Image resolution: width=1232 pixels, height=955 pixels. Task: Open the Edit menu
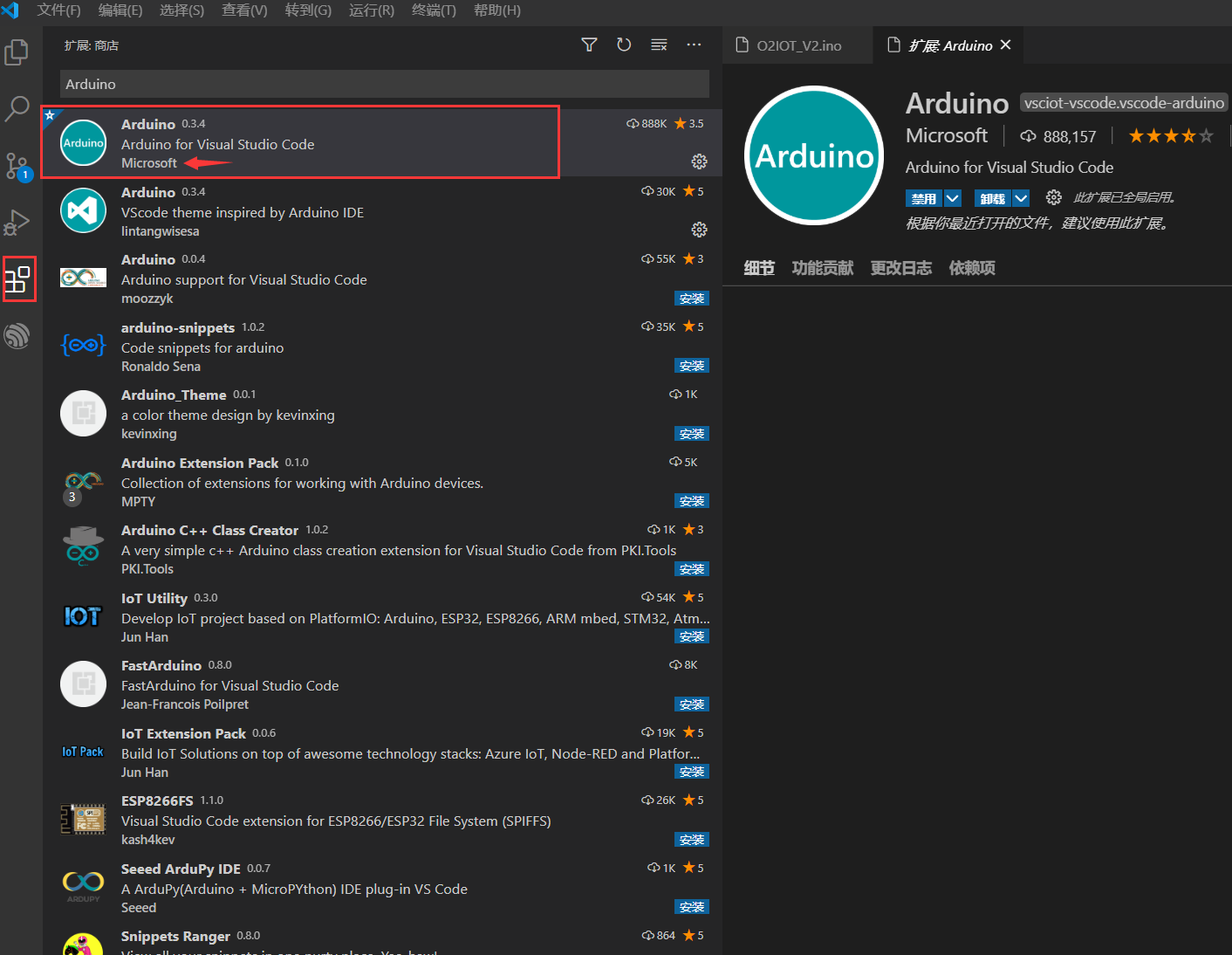120,10
